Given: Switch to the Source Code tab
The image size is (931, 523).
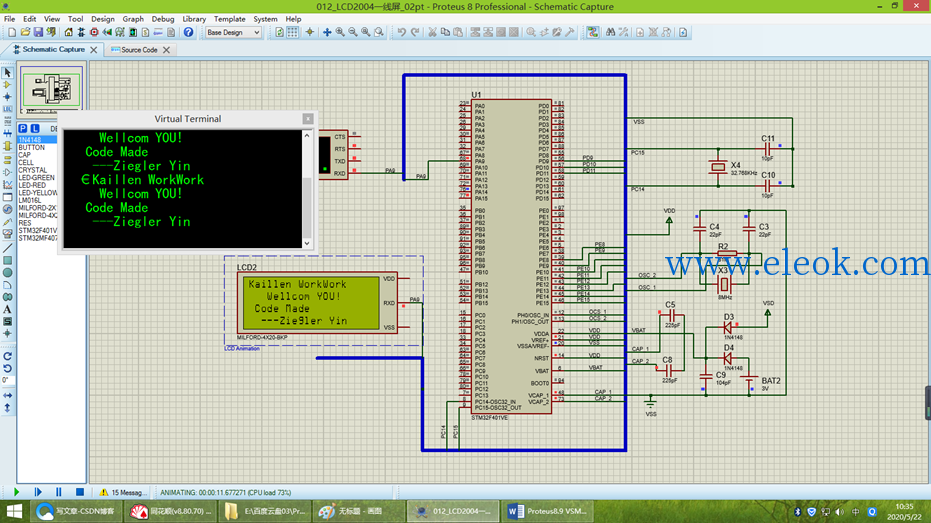Looking at the screenshot, I should pyautogui.click(x=140, y=50).
